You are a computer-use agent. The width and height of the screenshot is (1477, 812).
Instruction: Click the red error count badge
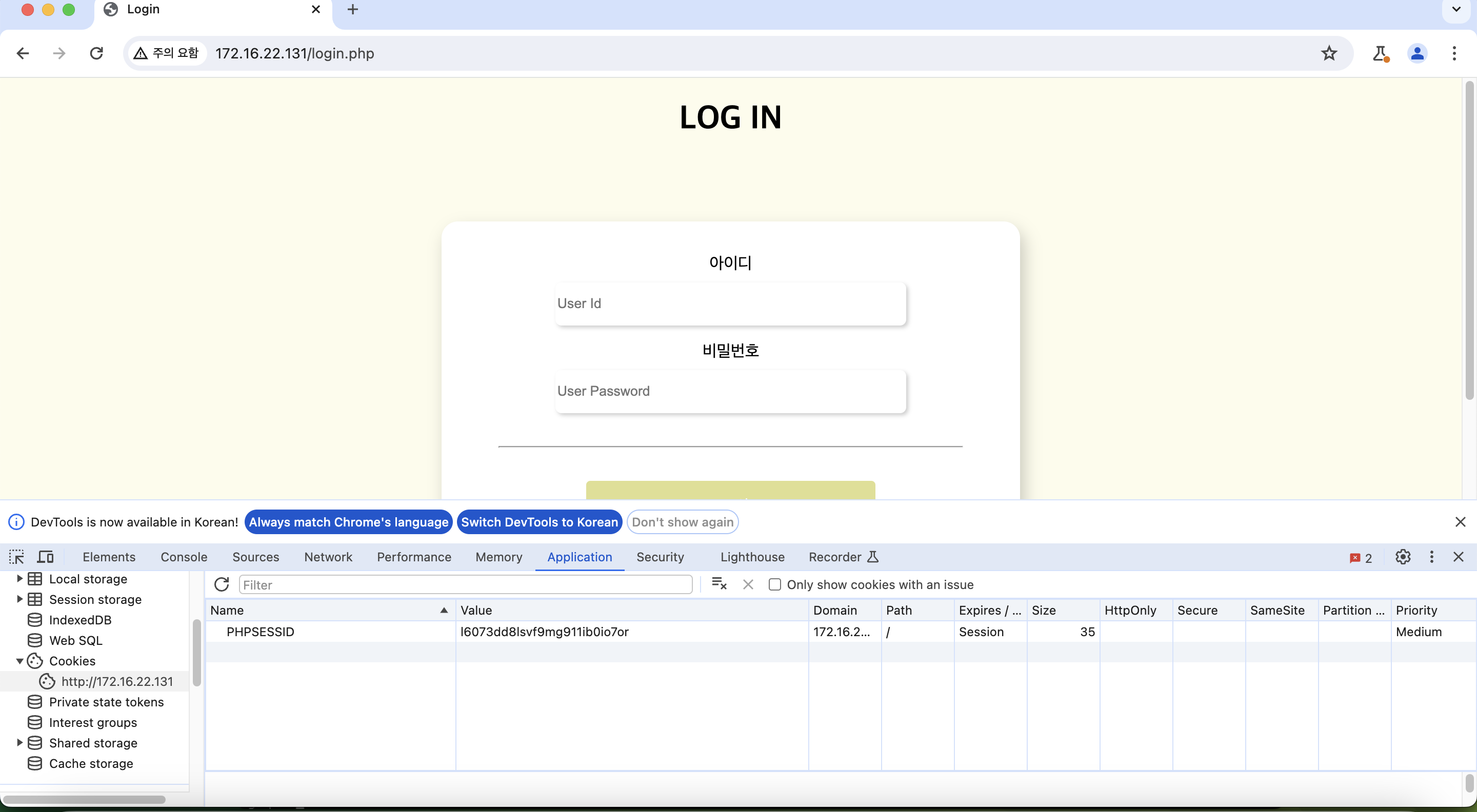1361,558
